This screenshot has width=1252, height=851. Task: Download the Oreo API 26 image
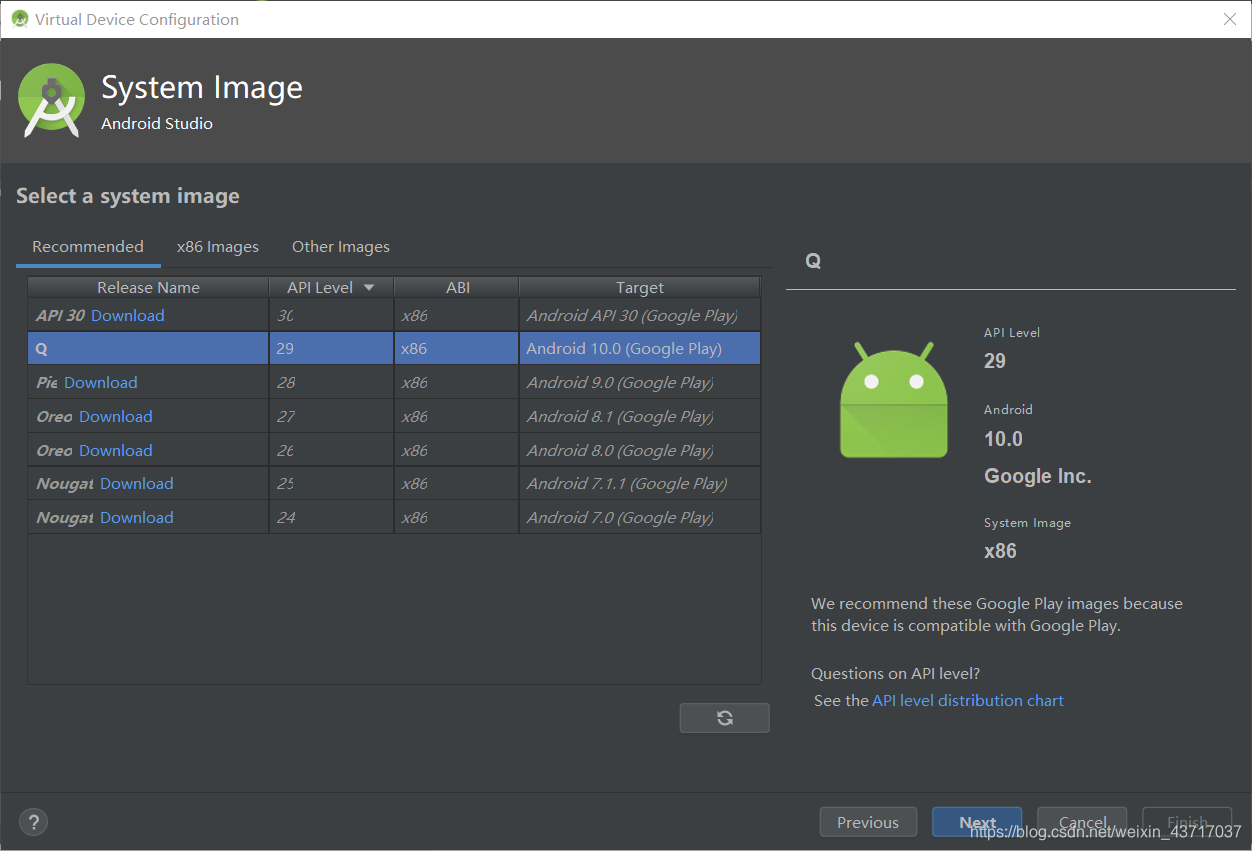tap(116, 450)
